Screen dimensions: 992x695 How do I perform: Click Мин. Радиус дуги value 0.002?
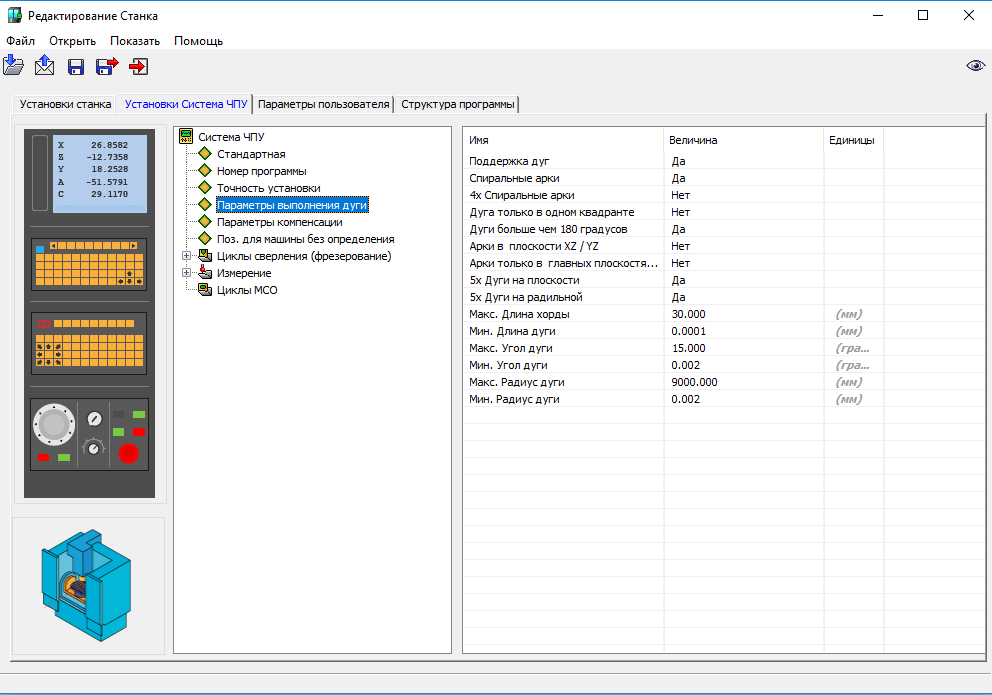[x=686, y=399]
